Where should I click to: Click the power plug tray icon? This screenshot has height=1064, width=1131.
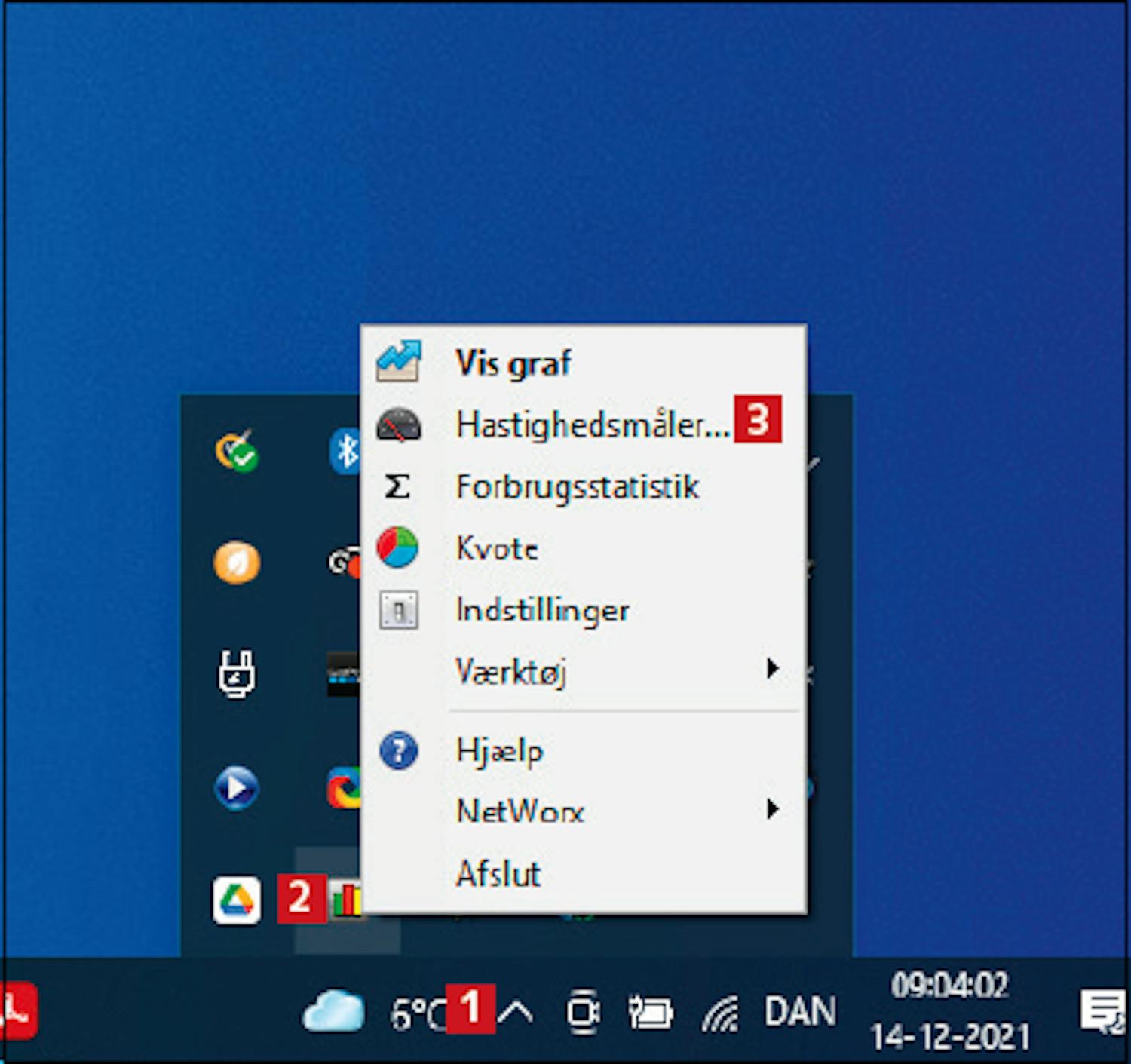coord(237,674)
